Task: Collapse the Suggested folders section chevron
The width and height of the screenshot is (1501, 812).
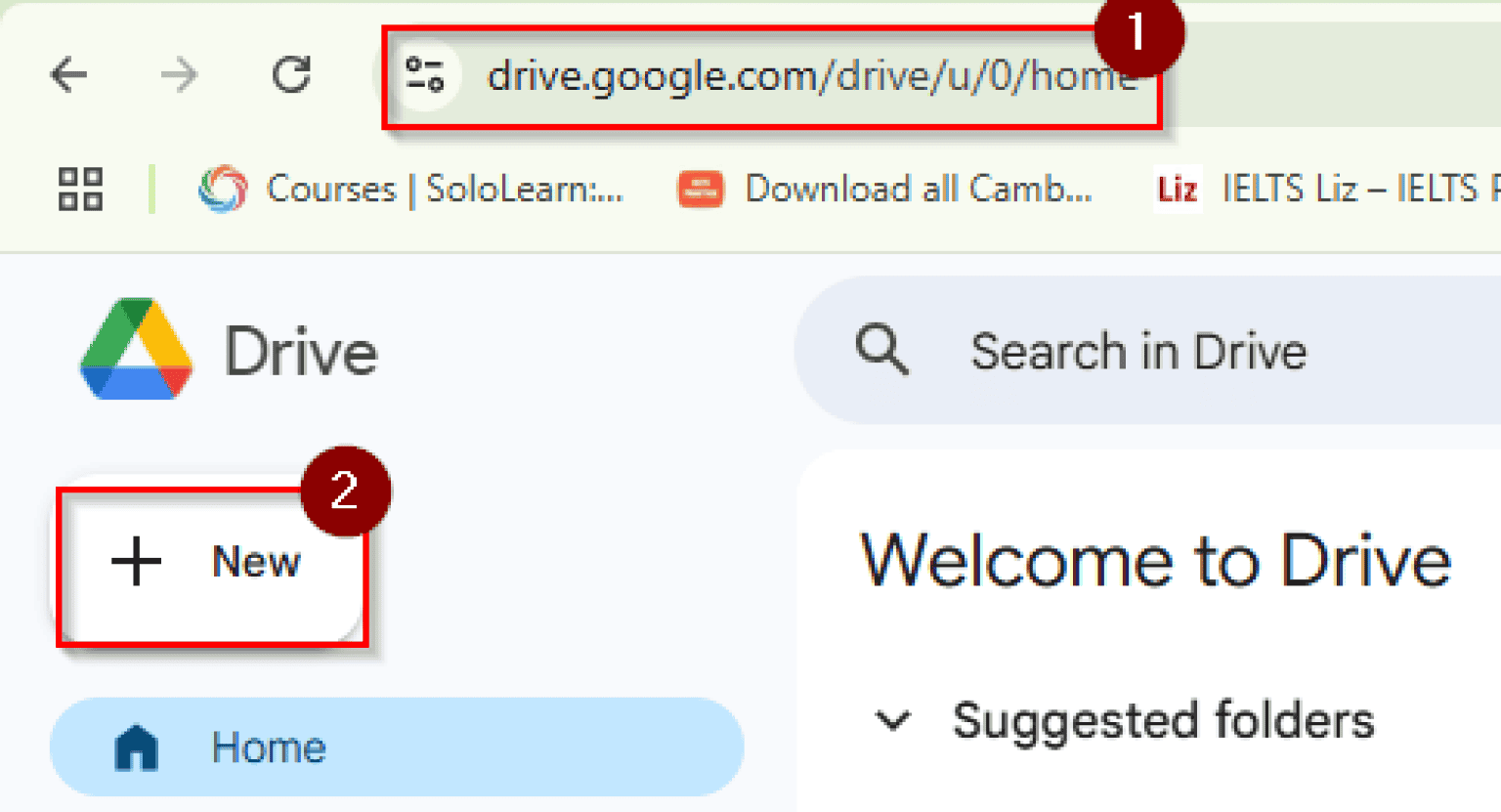Action: coord(892,721)
